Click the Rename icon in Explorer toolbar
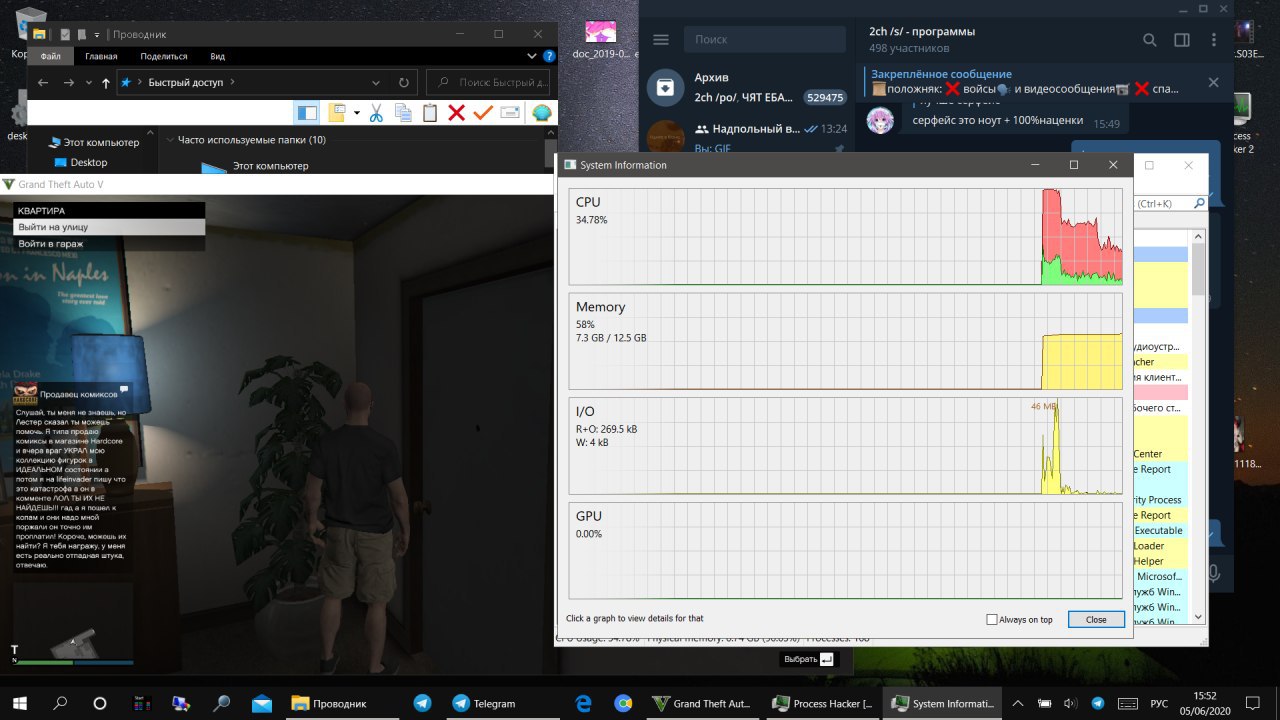The width and height of the screenshot is (1280, 720). (510, 113)
